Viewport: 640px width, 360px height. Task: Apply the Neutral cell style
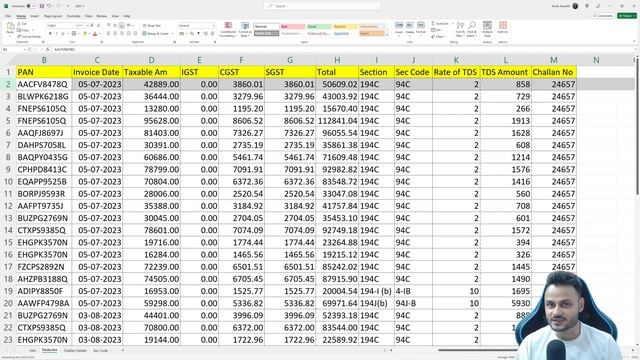click(345, 27)
